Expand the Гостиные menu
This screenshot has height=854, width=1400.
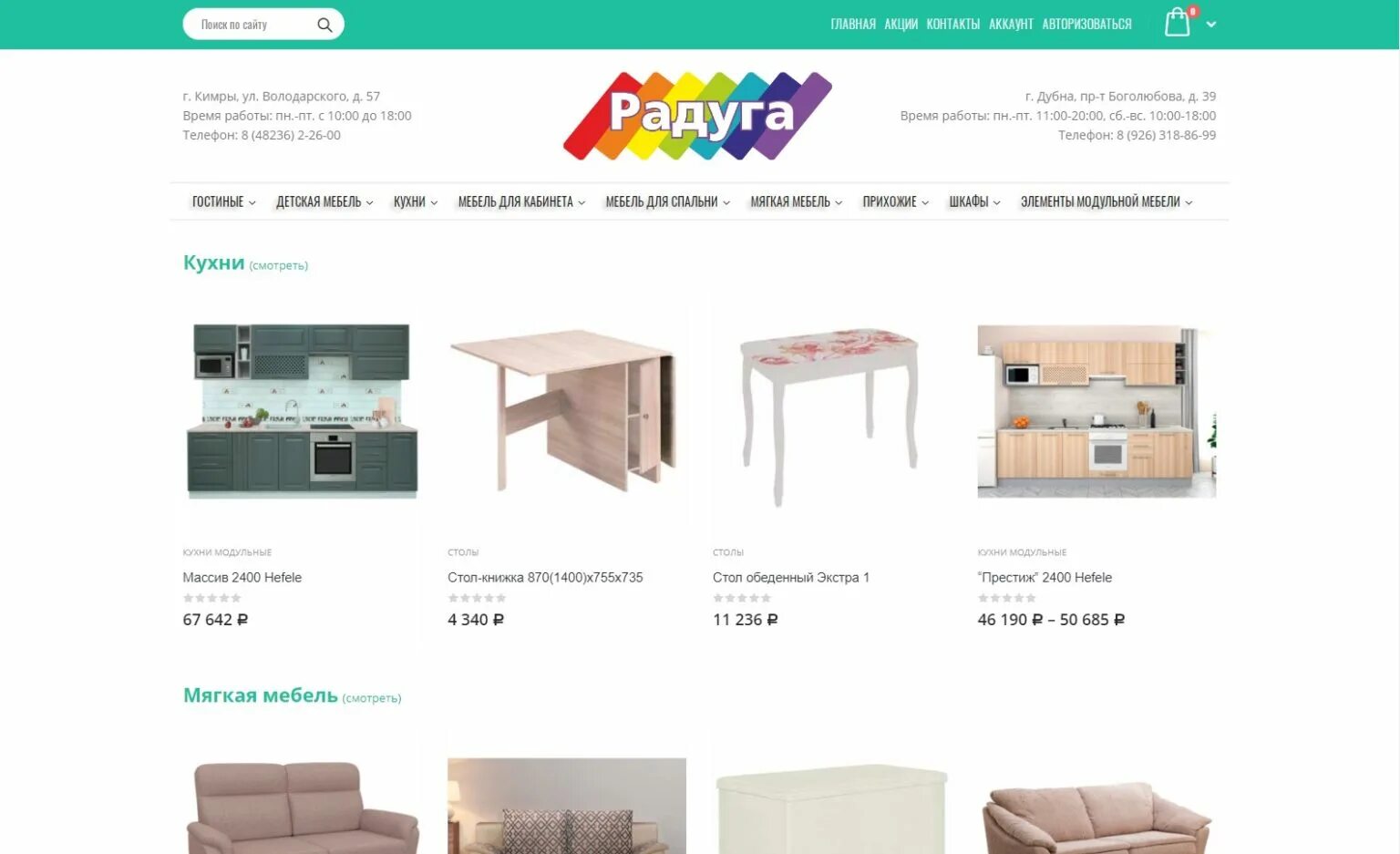click(x=223, y=201)
